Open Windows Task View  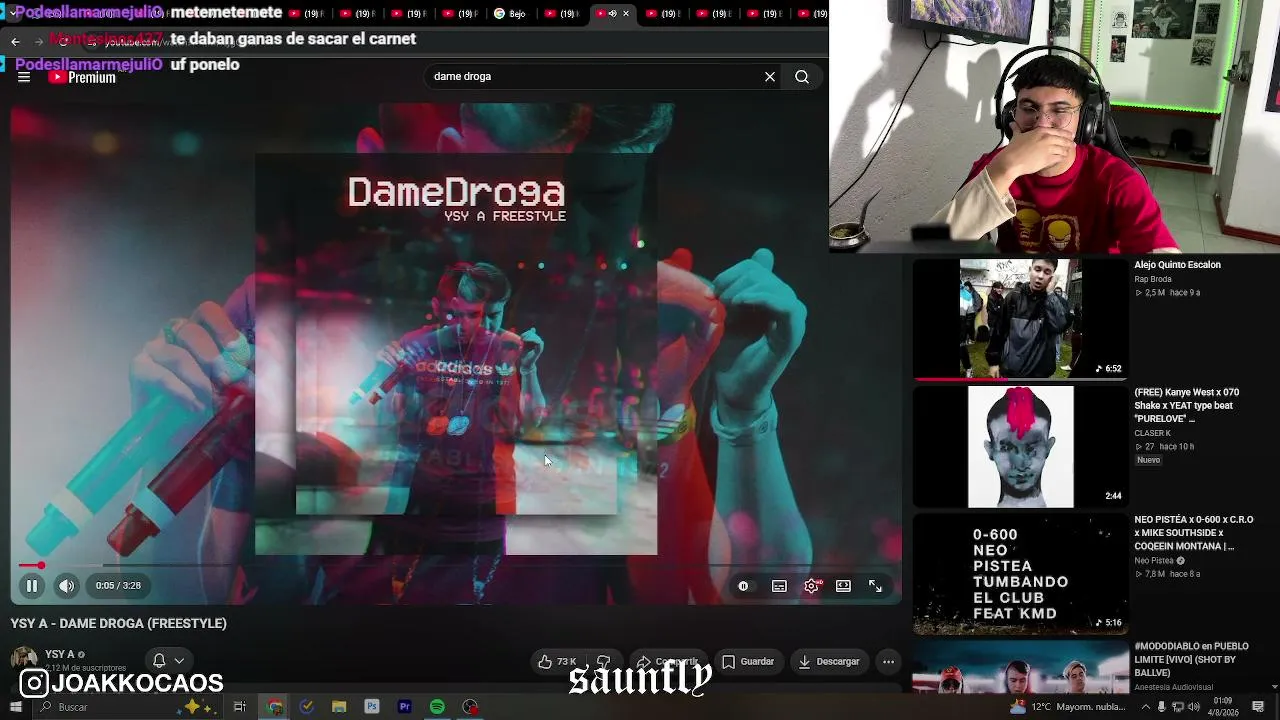pyautogui.click(x=240, y=707)
